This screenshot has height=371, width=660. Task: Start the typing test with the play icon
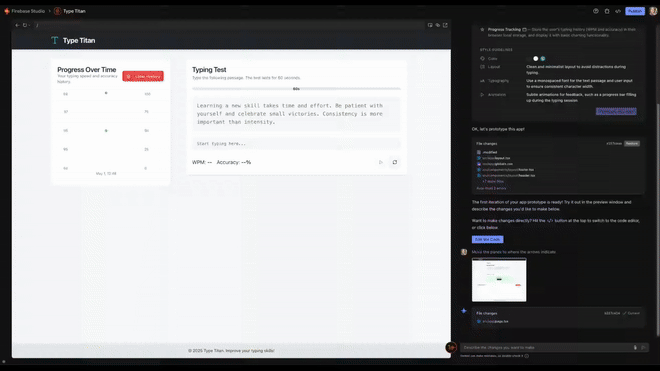381,162
